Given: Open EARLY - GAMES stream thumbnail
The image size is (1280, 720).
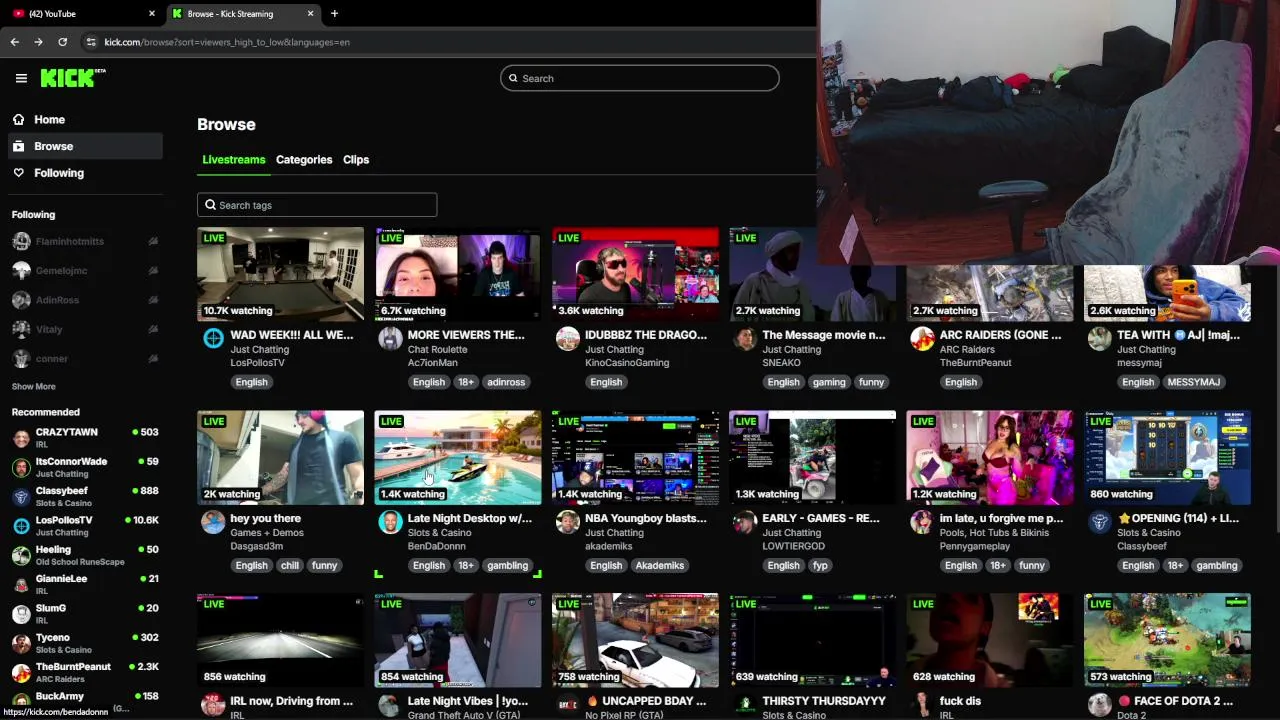Looking at the screenshot, I should [812, 458].
